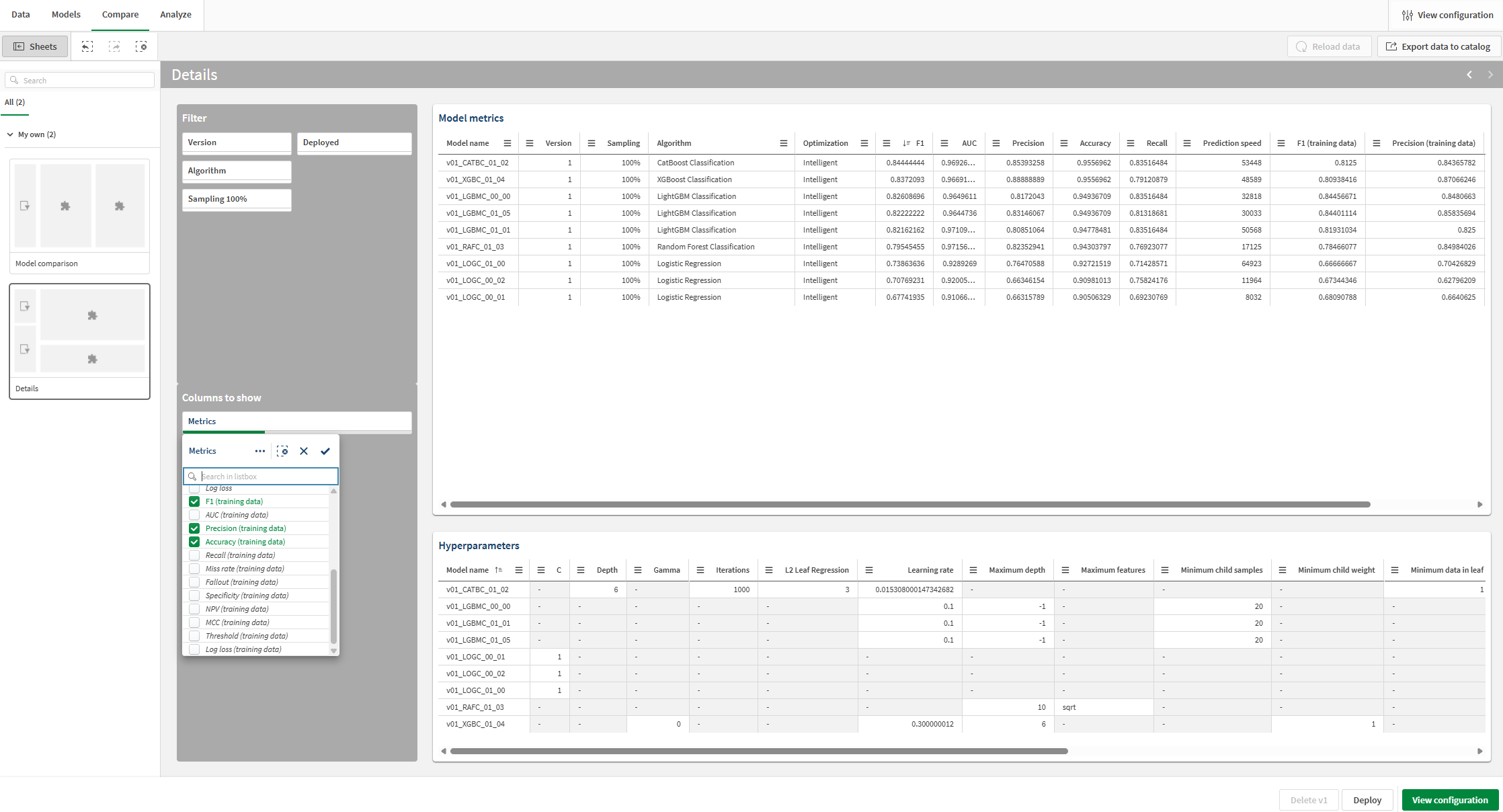The height and width of the screenshot is (812, 1503).
Task: Click the Deploy button
Action: click(1367, 800)
